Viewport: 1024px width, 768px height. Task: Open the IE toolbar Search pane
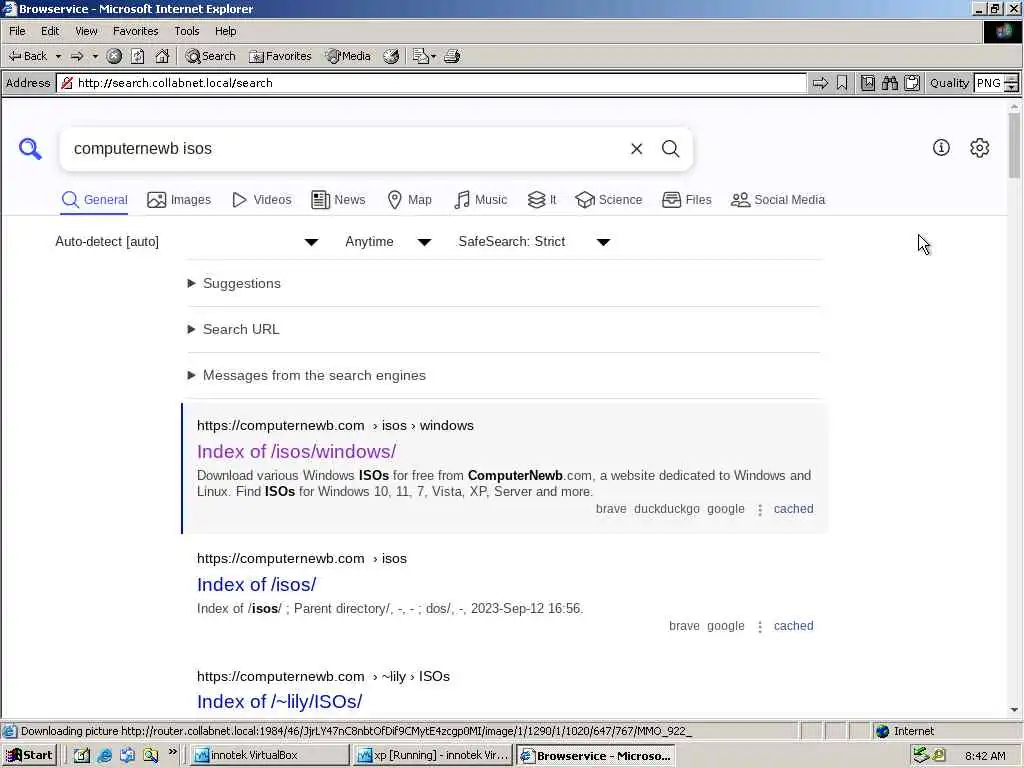[210, 56]
